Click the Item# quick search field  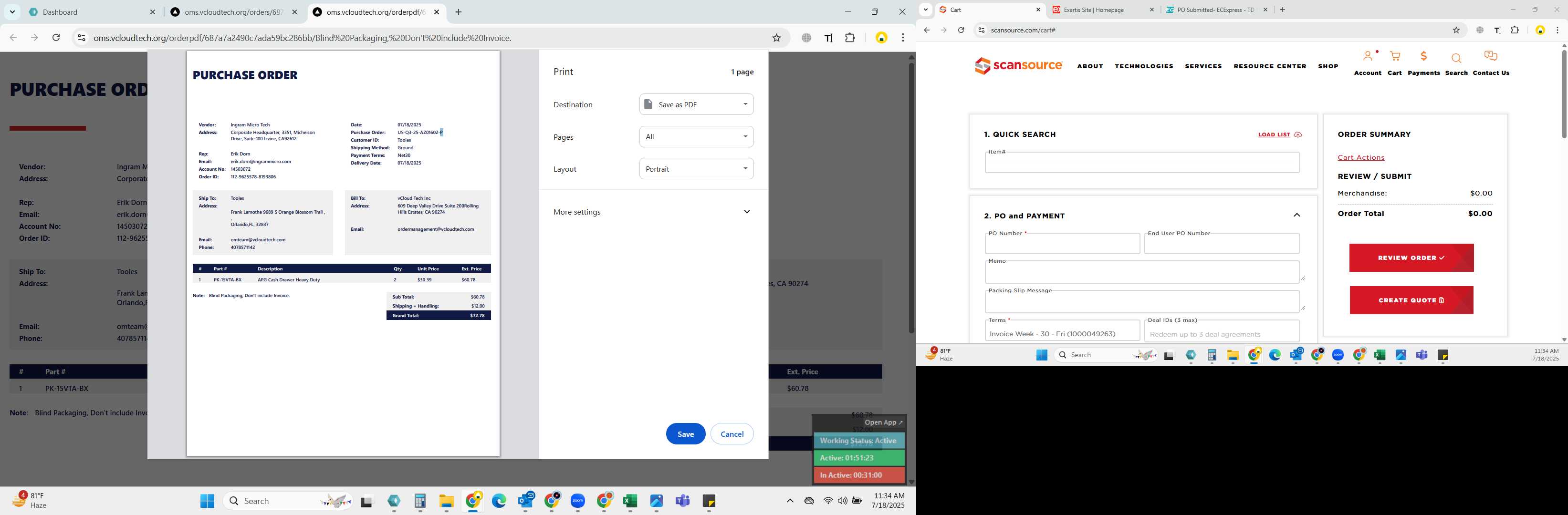coord(1142,162)
